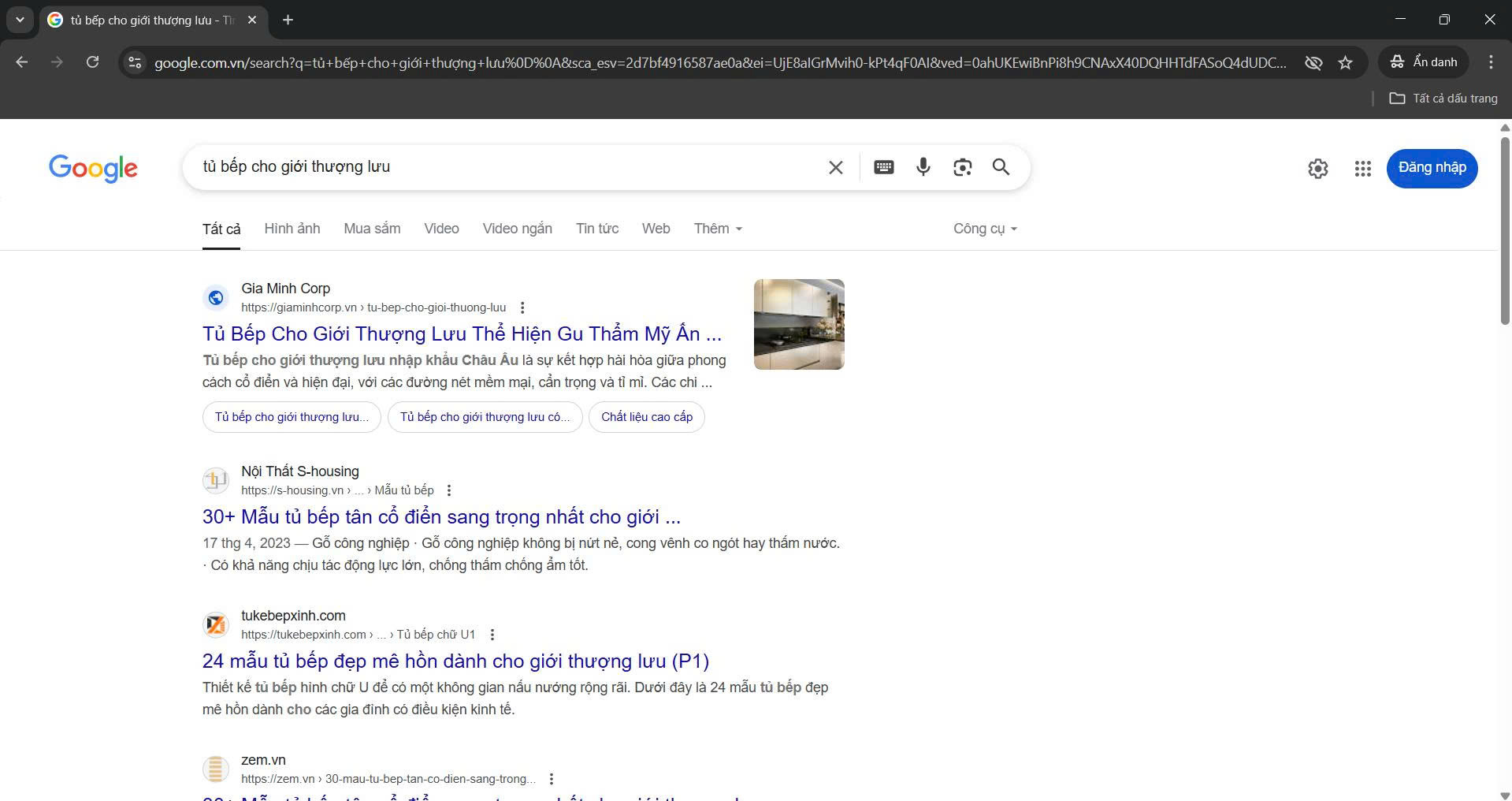Image resolution: width=1512 pixels, height=801 pixels.
Task: Open more options for S-housing result
Action: click(449, 490)
